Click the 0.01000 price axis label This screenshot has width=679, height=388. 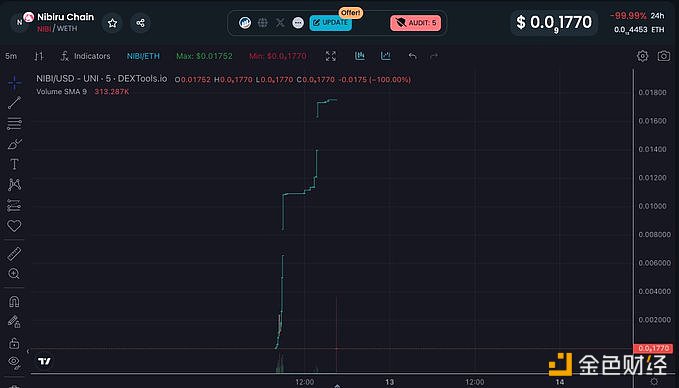[653, 206]
